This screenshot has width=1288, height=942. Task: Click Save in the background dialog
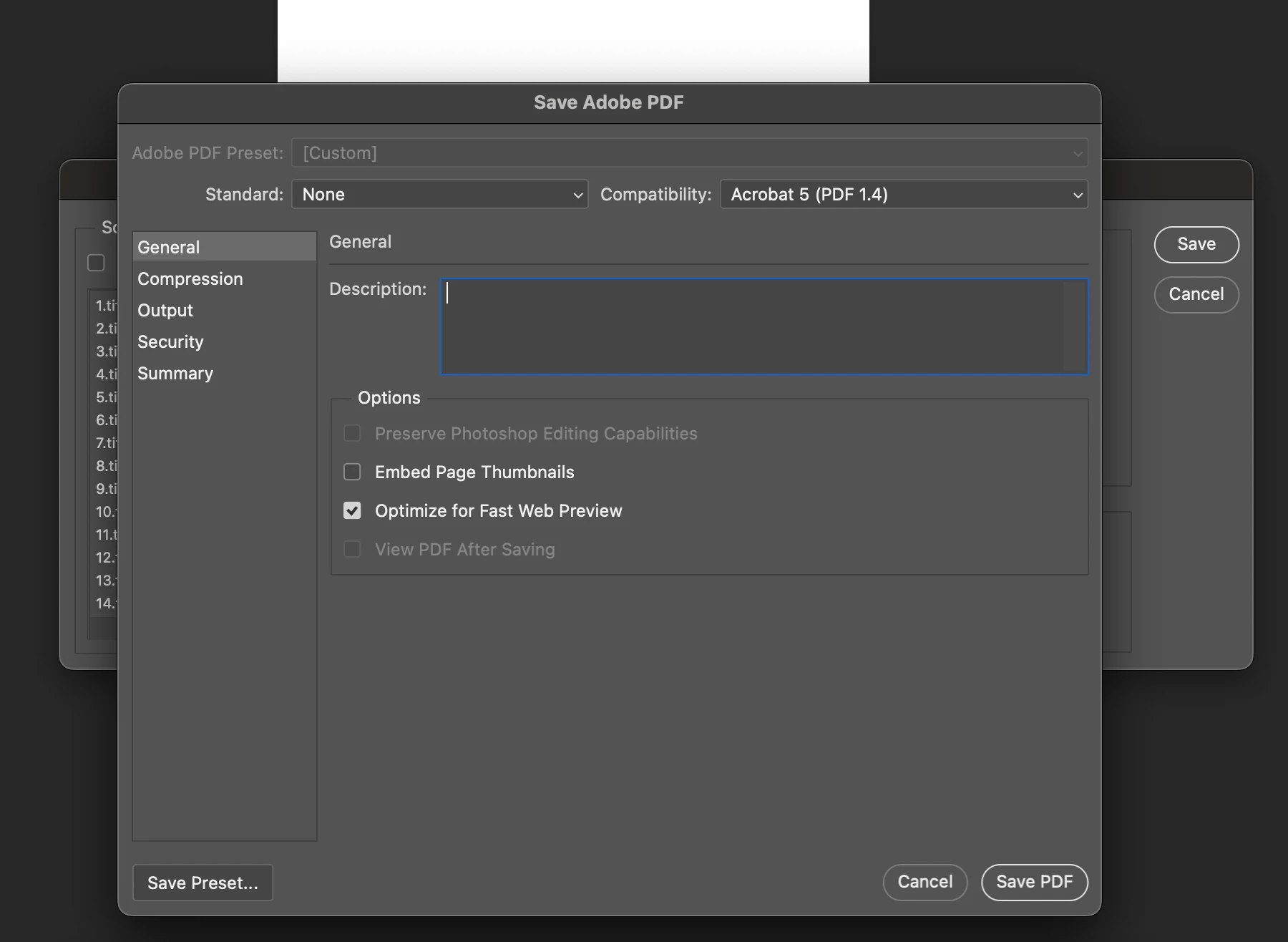pos(1196,244)
